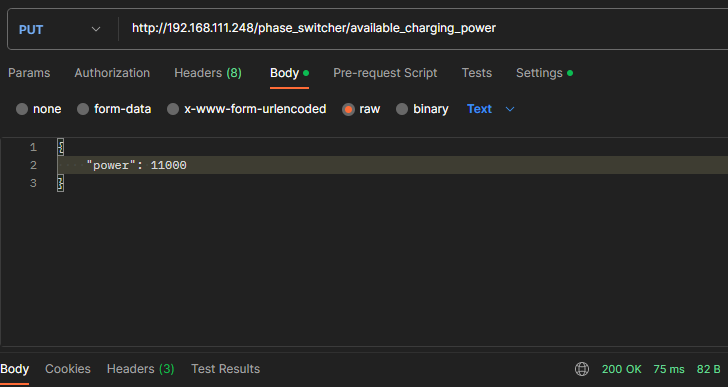Open the Settings tab

click(x=544, y=73)
